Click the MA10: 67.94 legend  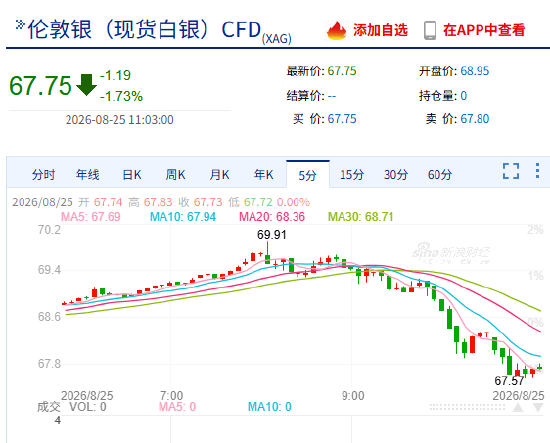(183, 217)
